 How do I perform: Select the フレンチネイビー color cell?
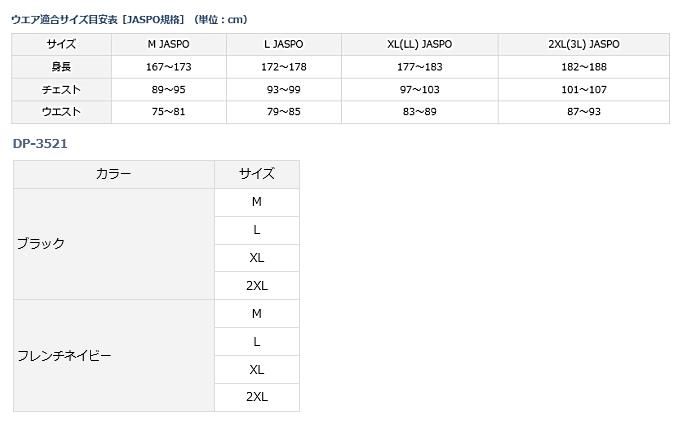[65, 355]
